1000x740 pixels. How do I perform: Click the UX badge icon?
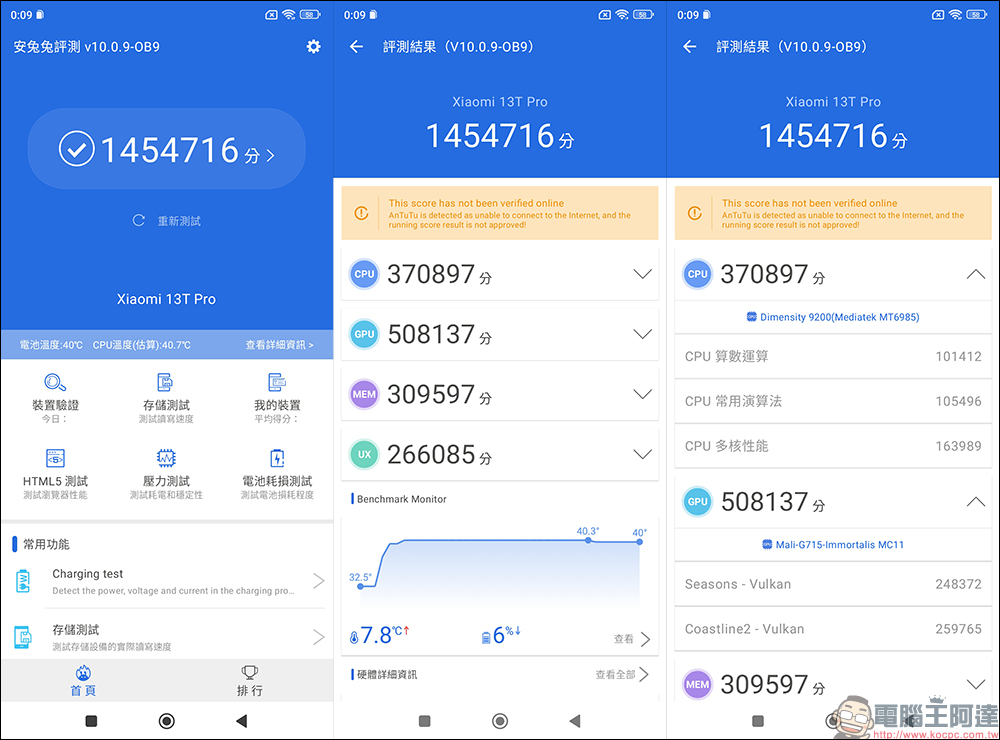click(x=364, y=454)
